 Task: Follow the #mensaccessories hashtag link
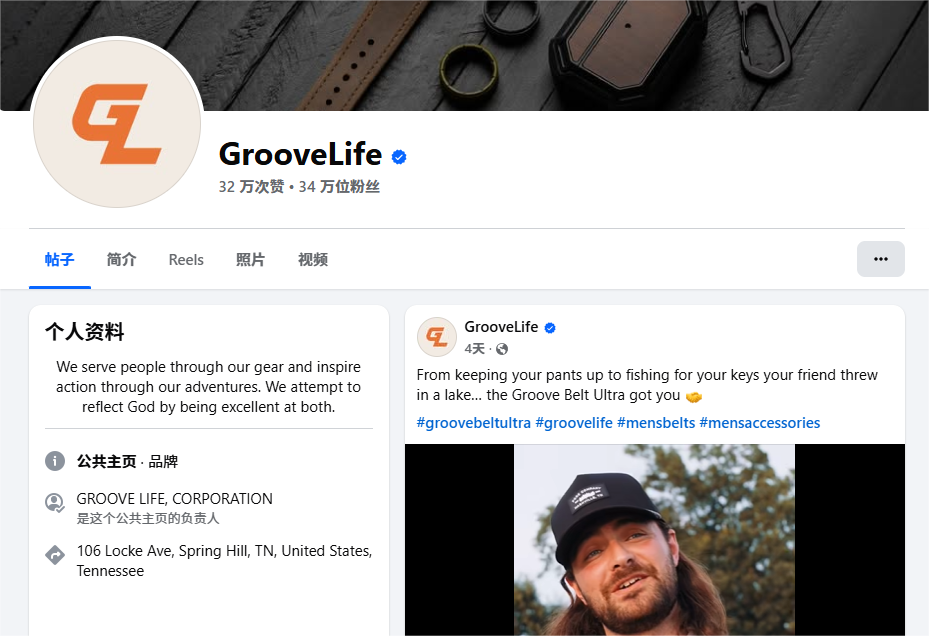(x=760, y=423)
